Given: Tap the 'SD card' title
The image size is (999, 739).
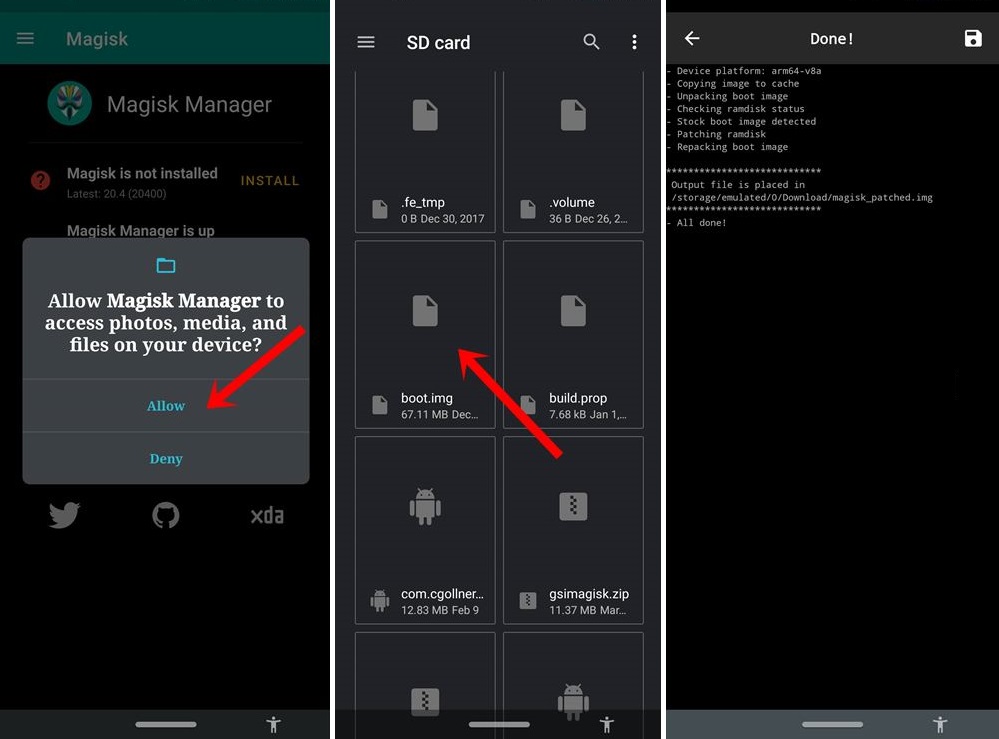Looking at the screenshot, I should [x=438, y=43].
